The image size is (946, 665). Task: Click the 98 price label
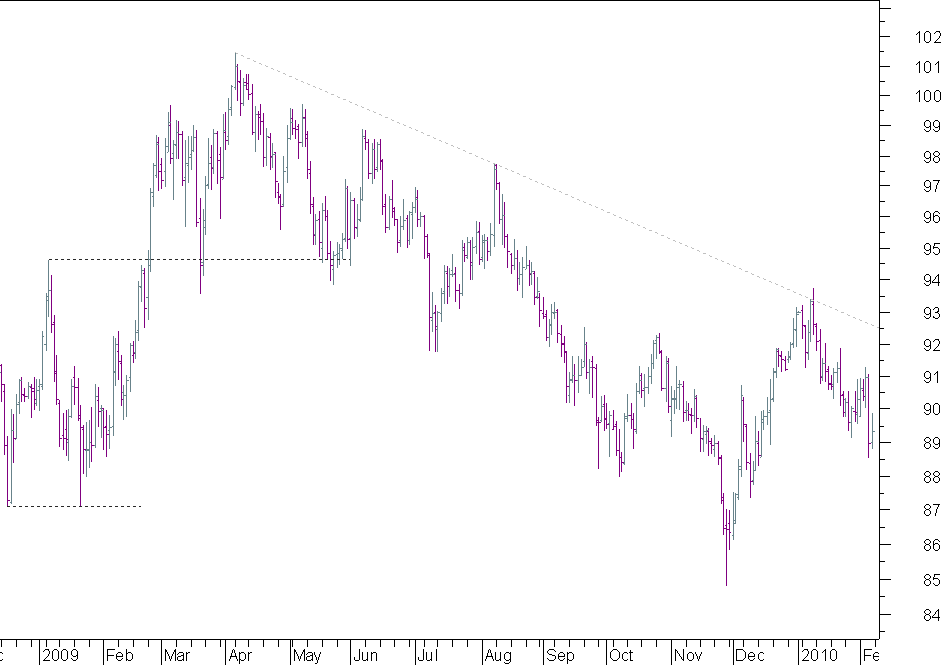point(932,157)
